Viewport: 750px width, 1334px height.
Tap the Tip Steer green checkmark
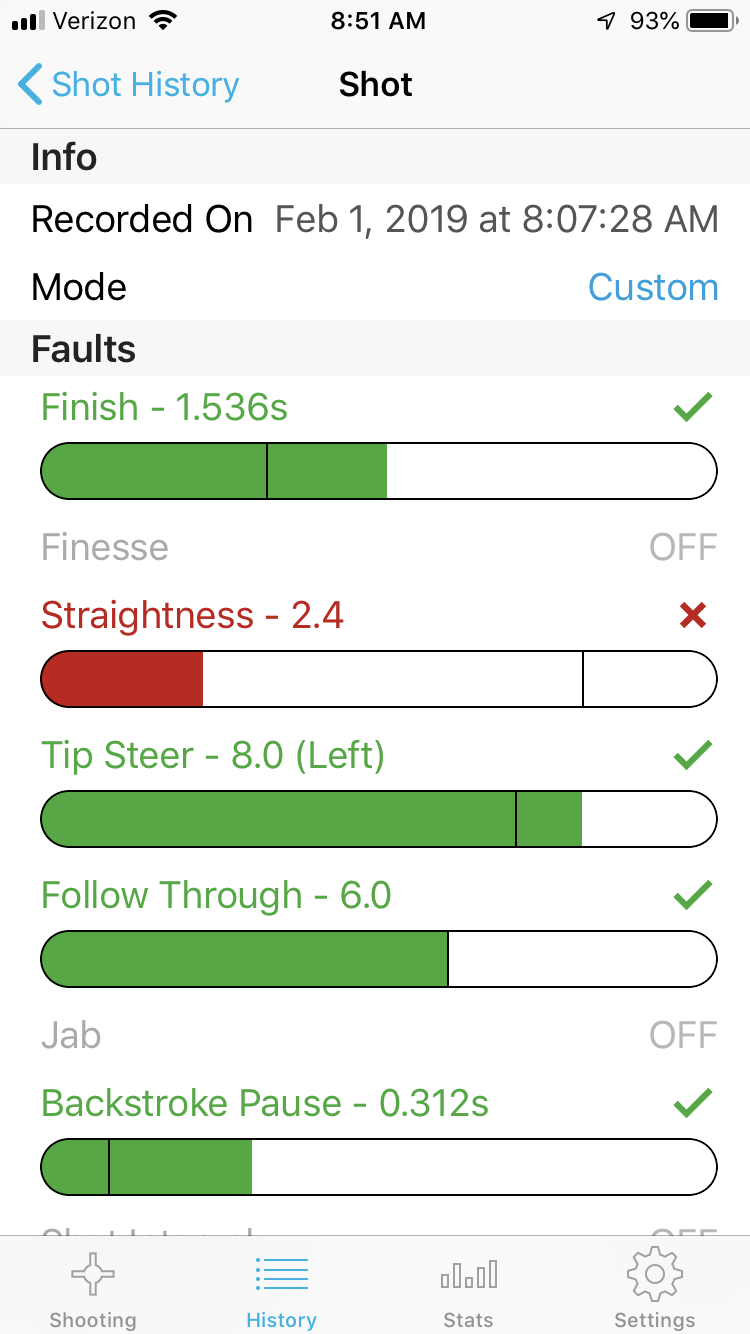click(x=692, y=755)
